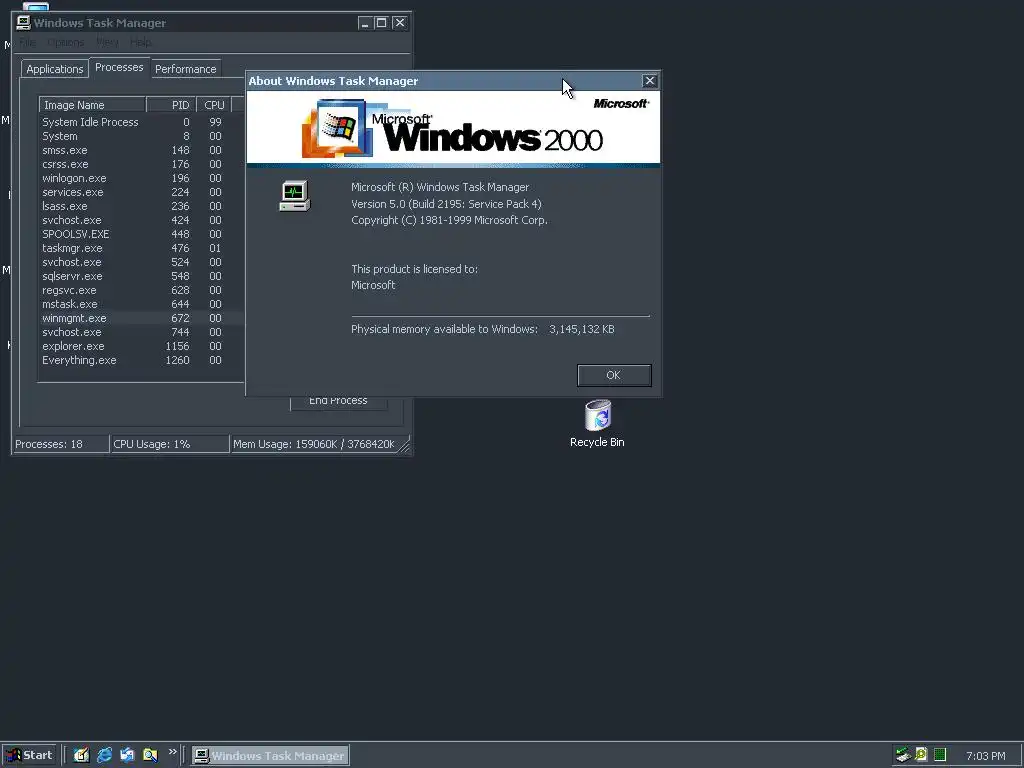The width and height of the screenshot is (1024, 768).
Task: Select services.exe in the process list
Action: point(141,192)
